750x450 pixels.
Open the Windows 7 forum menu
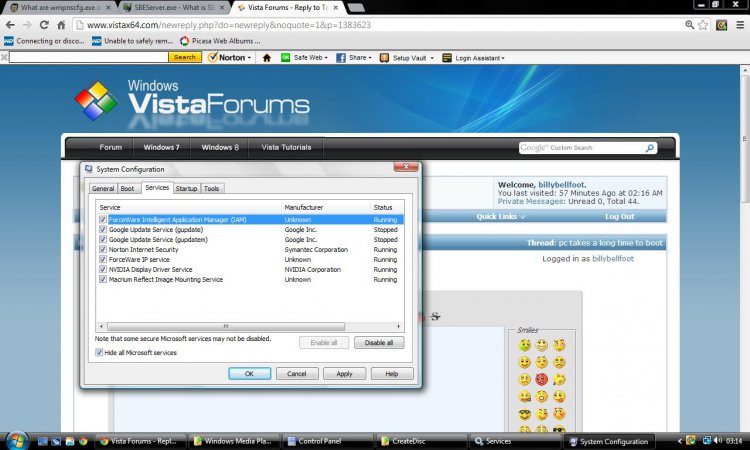point(162,147)
